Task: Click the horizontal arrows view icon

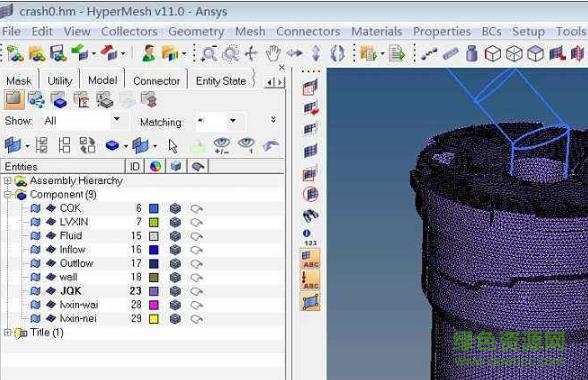Action: pos(295,53)
